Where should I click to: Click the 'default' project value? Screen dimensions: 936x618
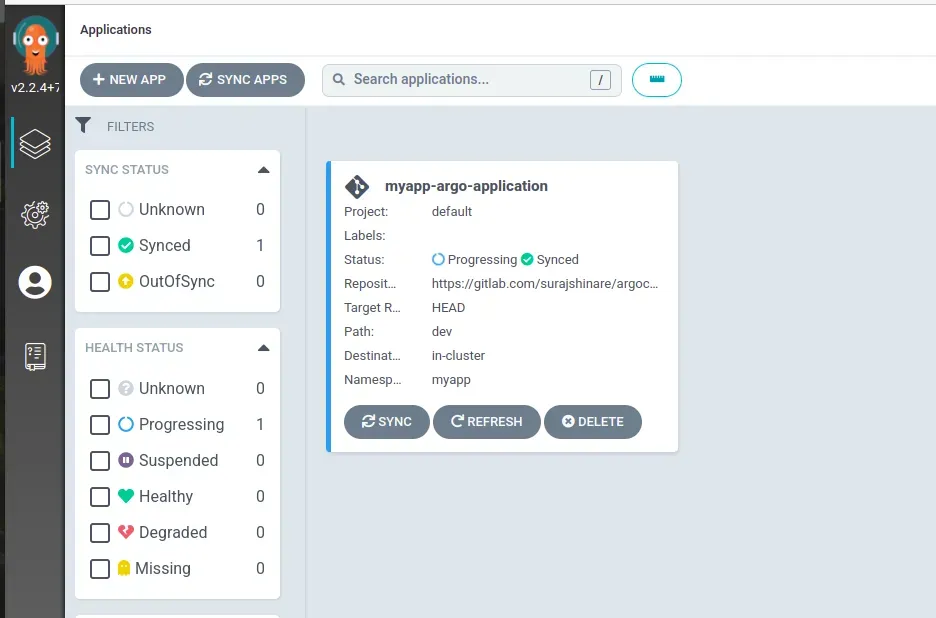pyautogui.click(x=452, y=211)
